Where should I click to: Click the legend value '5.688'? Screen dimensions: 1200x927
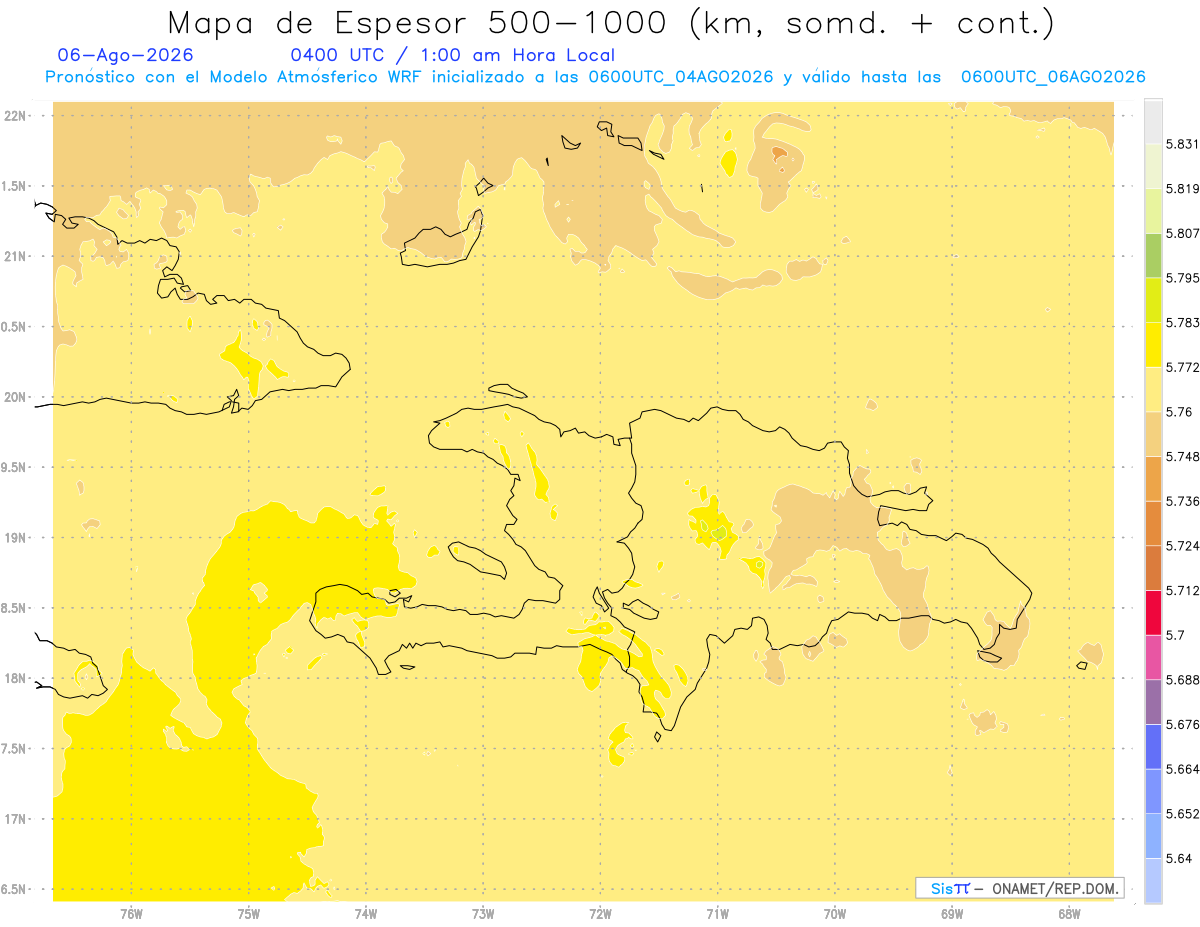(x=1182, y=679)
